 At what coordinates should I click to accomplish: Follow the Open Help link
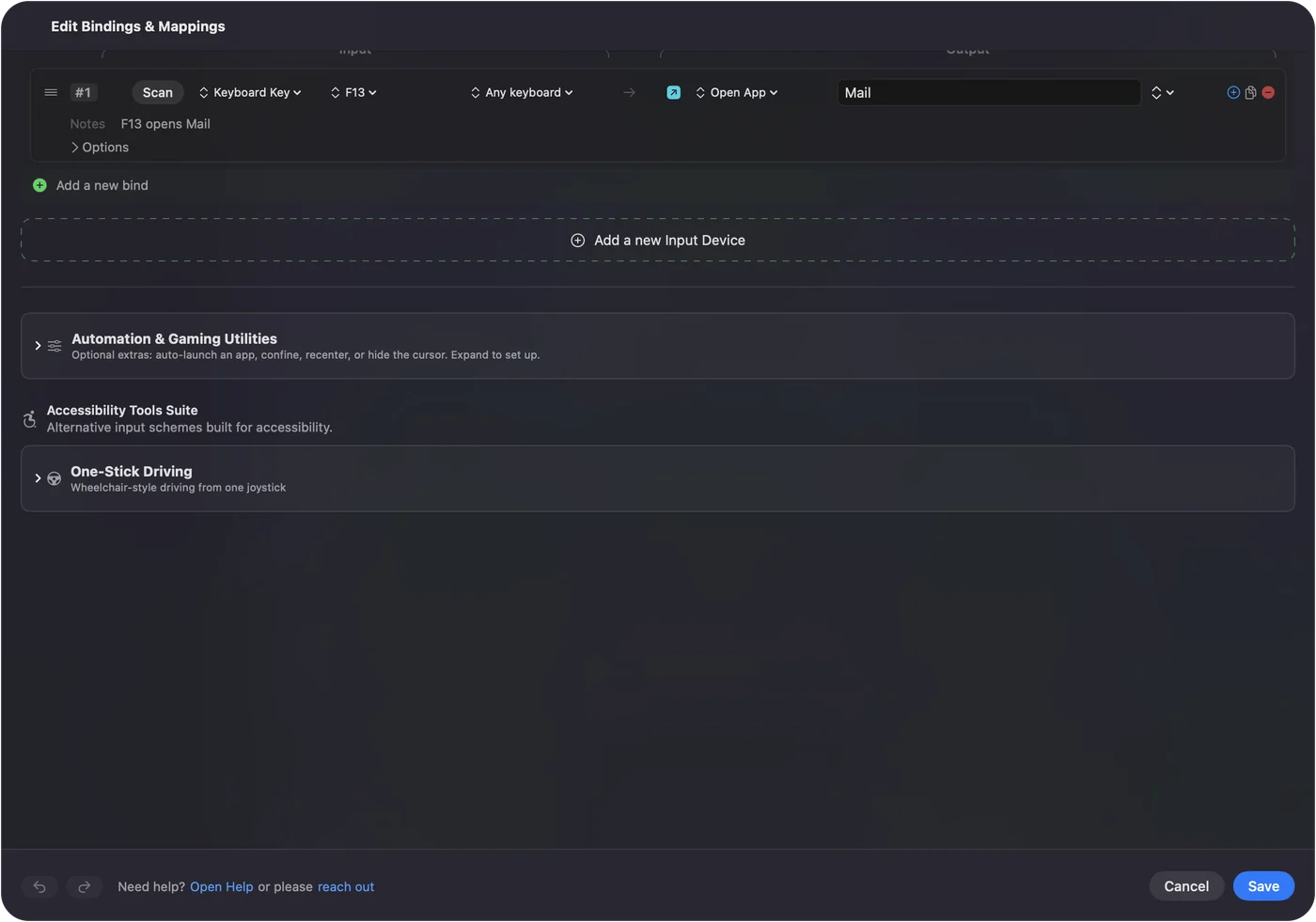[x=222, y=887]
